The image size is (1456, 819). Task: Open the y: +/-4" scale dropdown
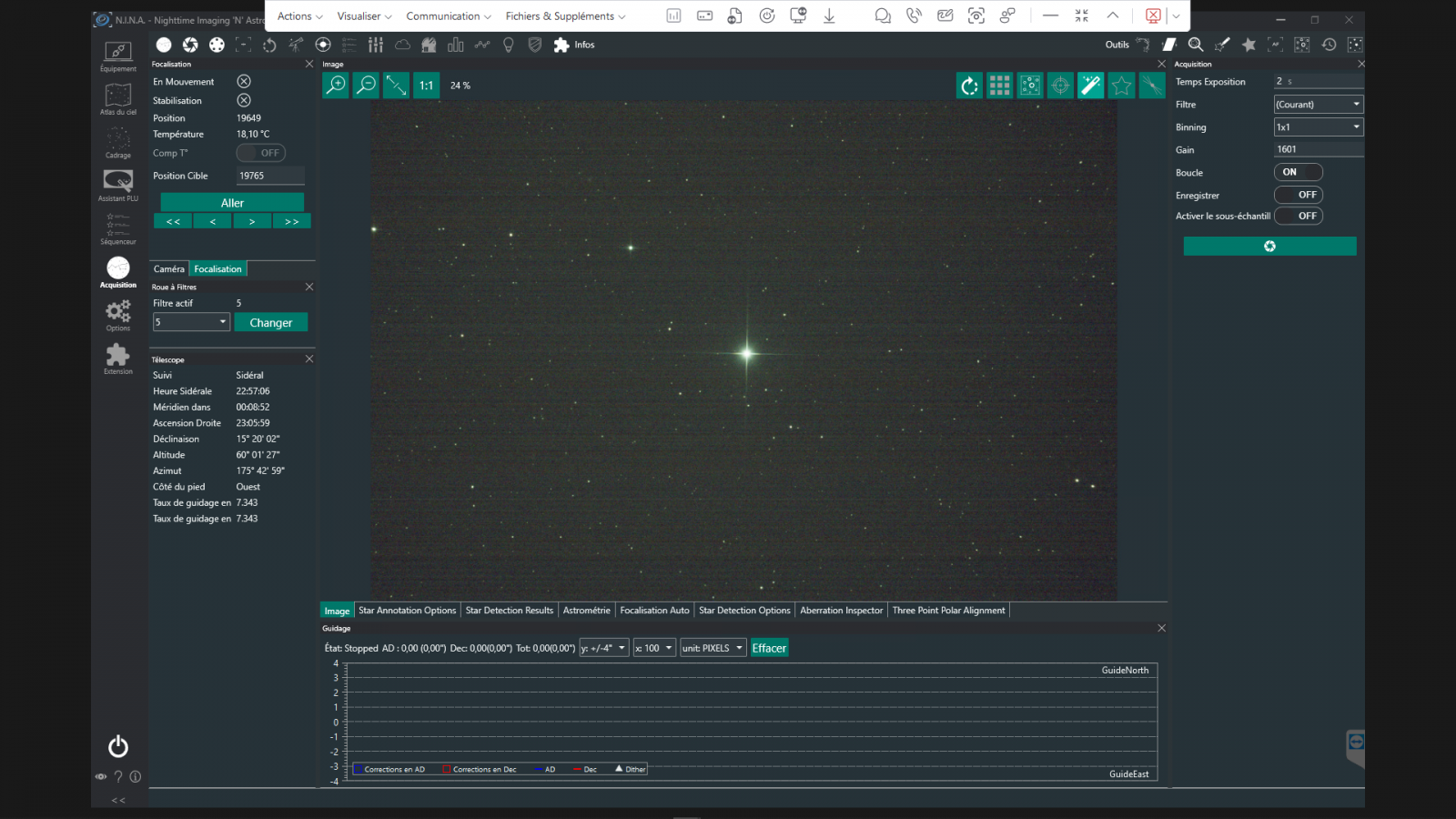point(604,648)
